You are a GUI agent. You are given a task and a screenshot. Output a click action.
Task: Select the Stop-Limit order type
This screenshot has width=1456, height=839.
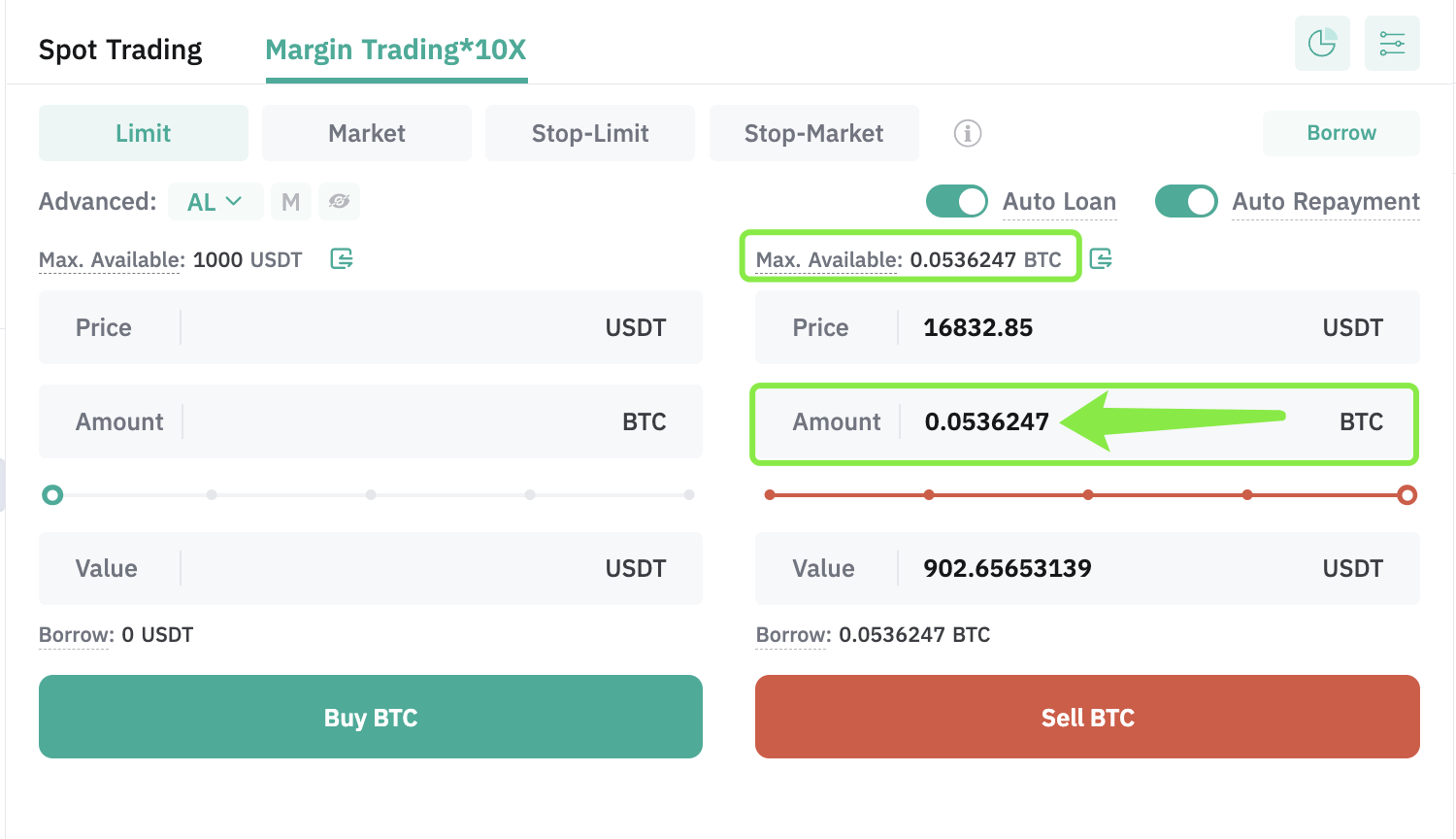point(590,133)
